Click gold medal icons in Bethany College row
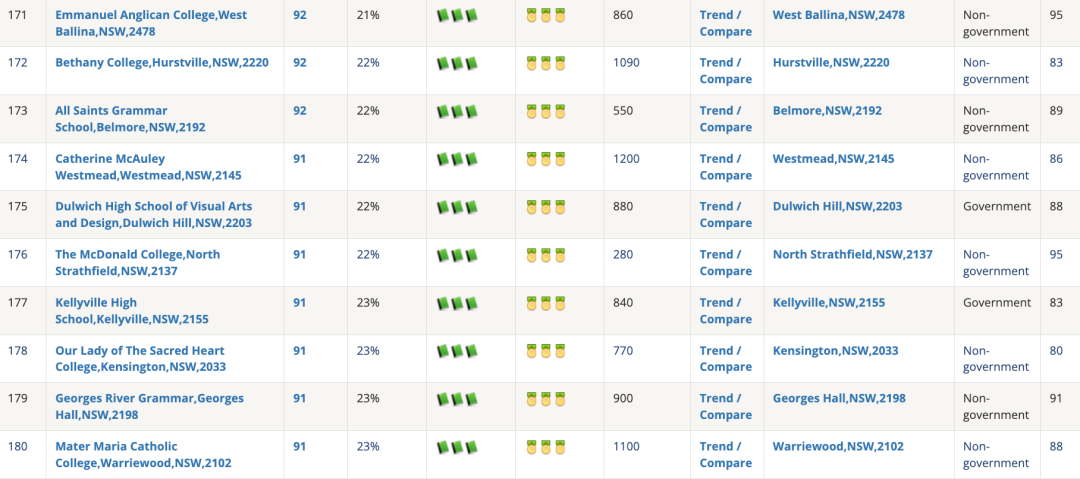 click(x=546, y=63)
